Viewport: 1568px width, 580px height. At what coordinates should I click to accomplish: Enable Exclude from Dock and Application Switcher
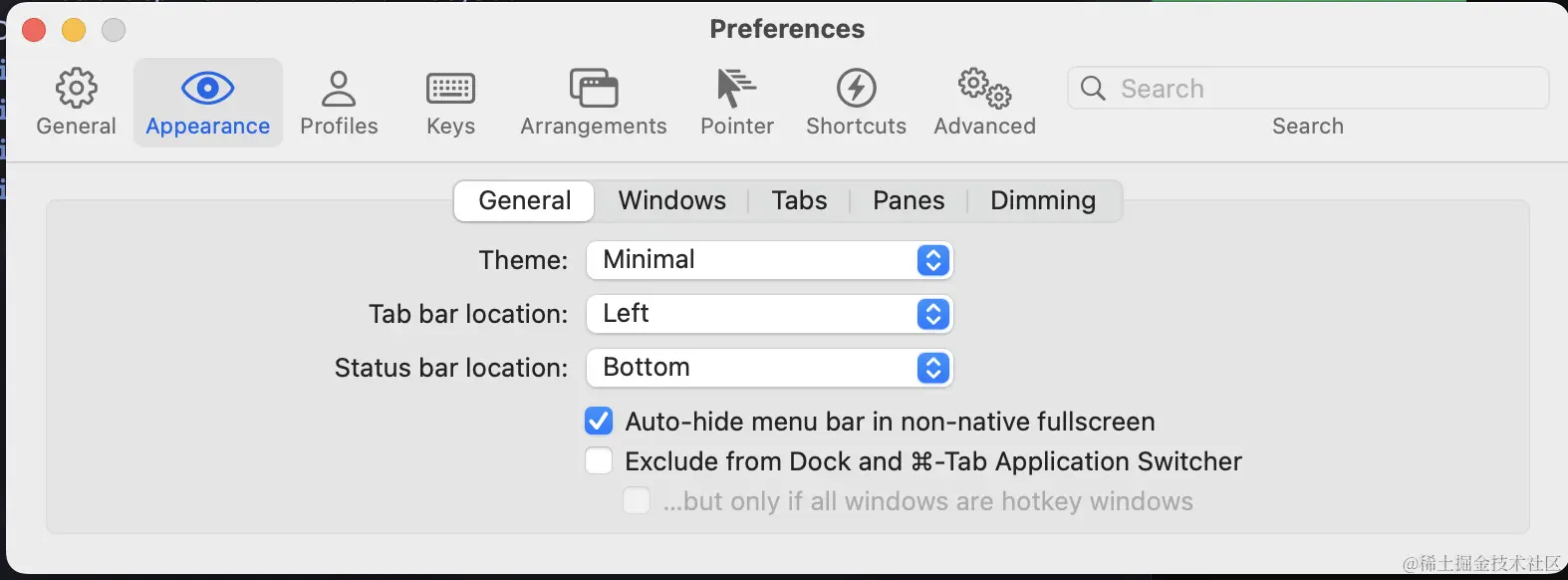click(599, 461)
